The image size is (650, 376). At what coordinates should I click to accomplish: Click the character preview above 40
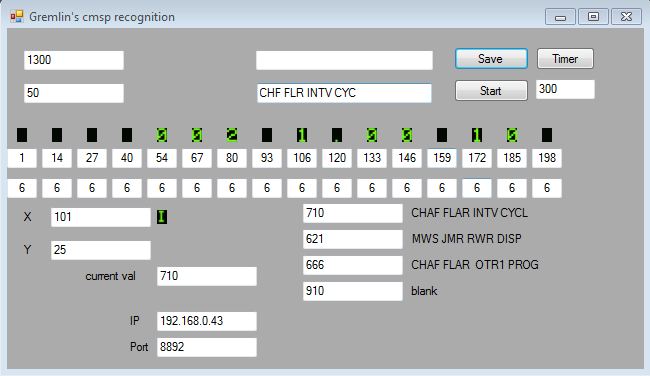[127, 135]
